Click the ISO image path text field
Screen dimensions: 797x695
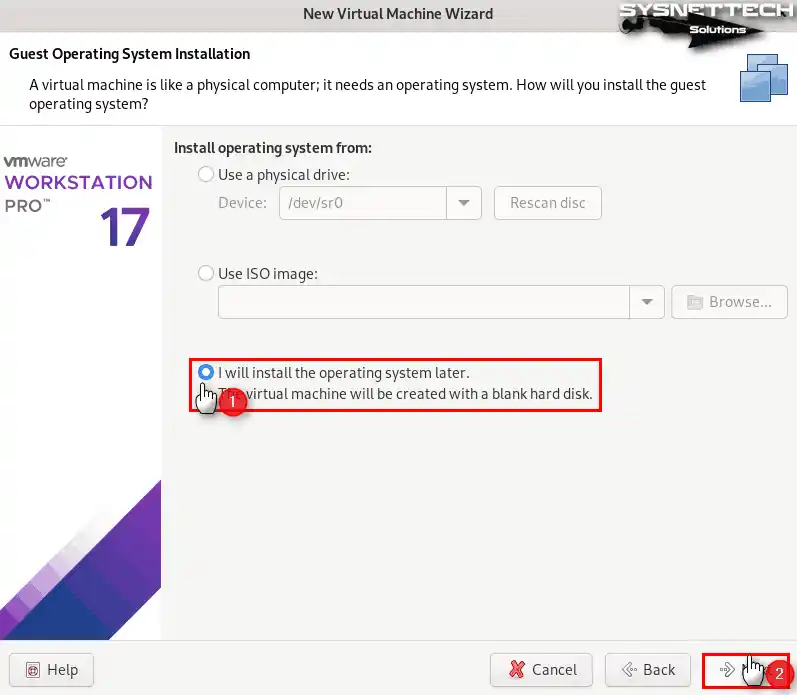pyautogui.click(x=423, y=302)
